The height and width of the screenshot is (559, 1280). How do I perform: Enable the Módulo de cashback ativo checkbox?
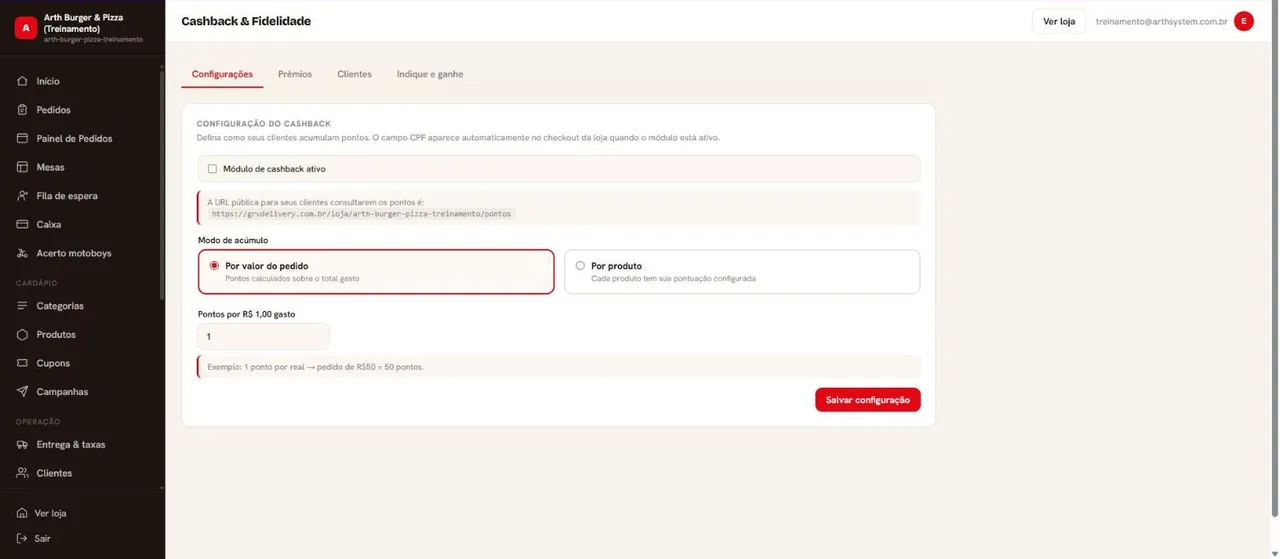[212, 169]
